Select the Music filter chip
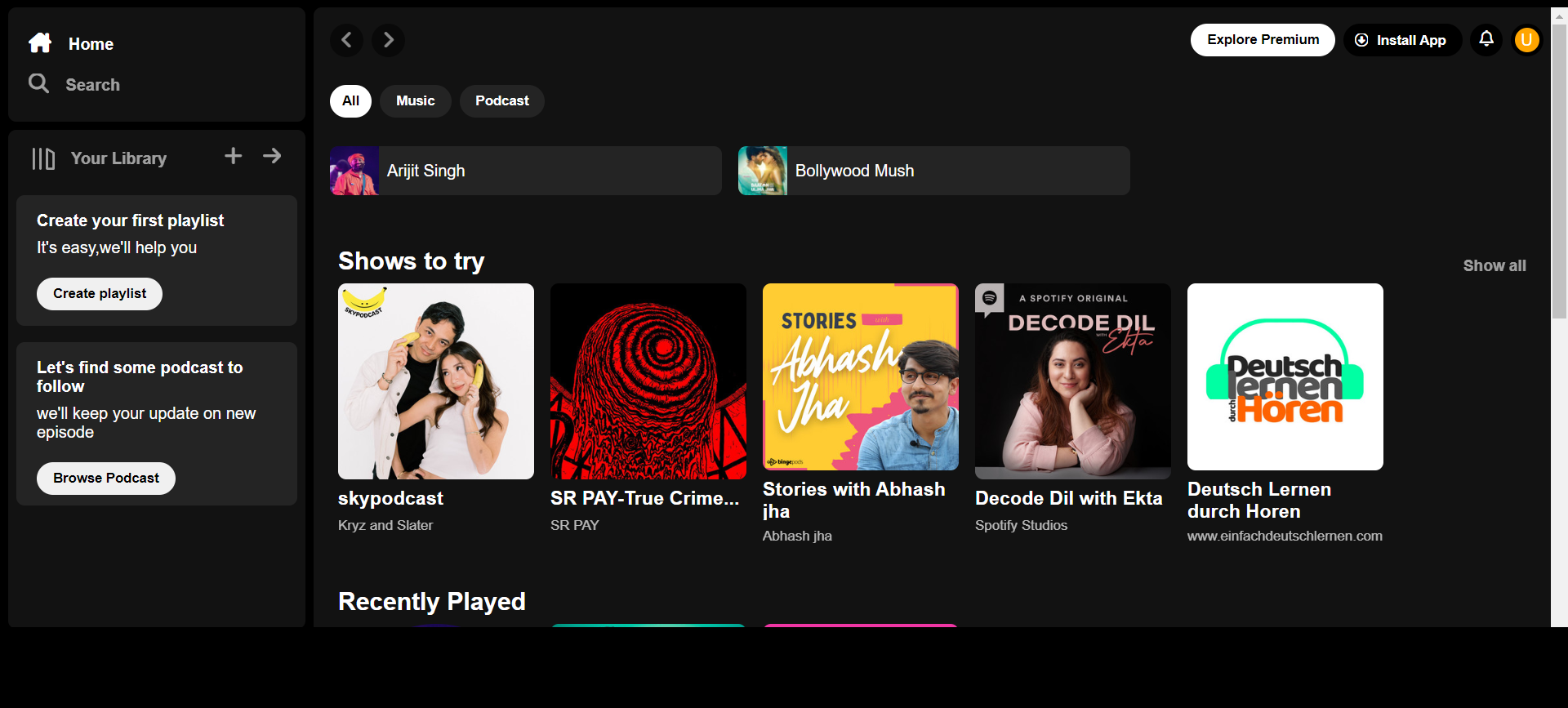 click(415, 101)
